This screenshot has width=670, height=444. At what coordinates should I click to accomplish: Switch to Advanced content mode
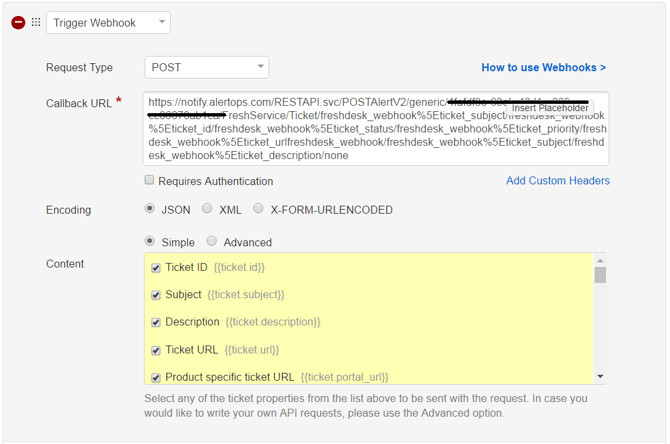pyautogui.click(x=212, y=241)
